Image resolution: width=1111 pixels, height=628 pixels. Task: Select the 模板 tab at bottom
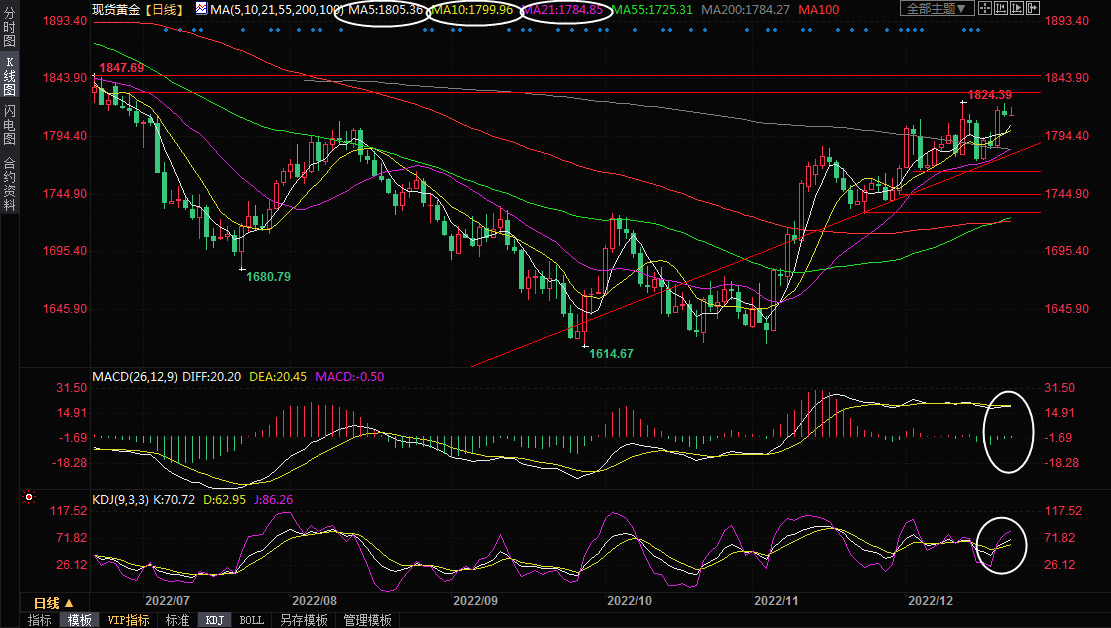(x=80, y=620)
